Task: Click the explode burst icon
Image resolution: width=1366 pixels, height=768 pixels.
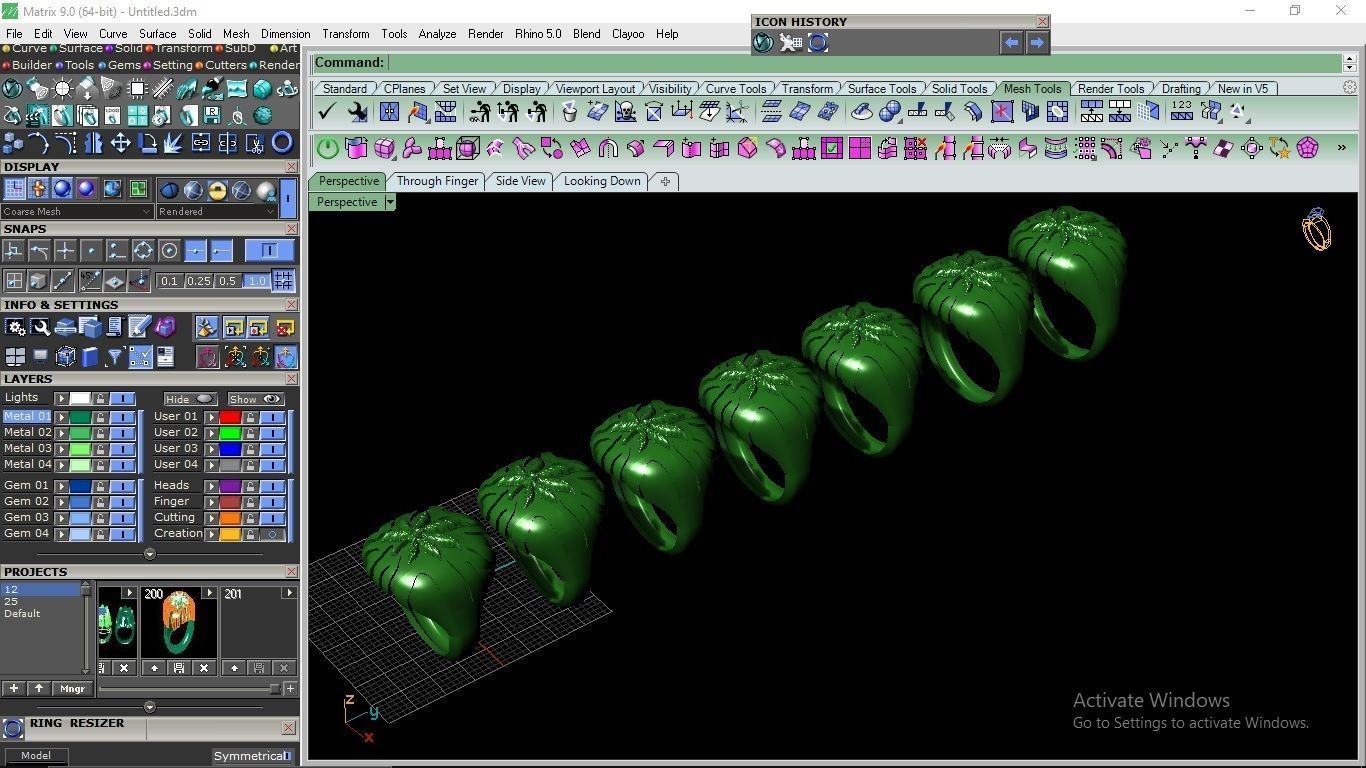Action: pos(172,143)
